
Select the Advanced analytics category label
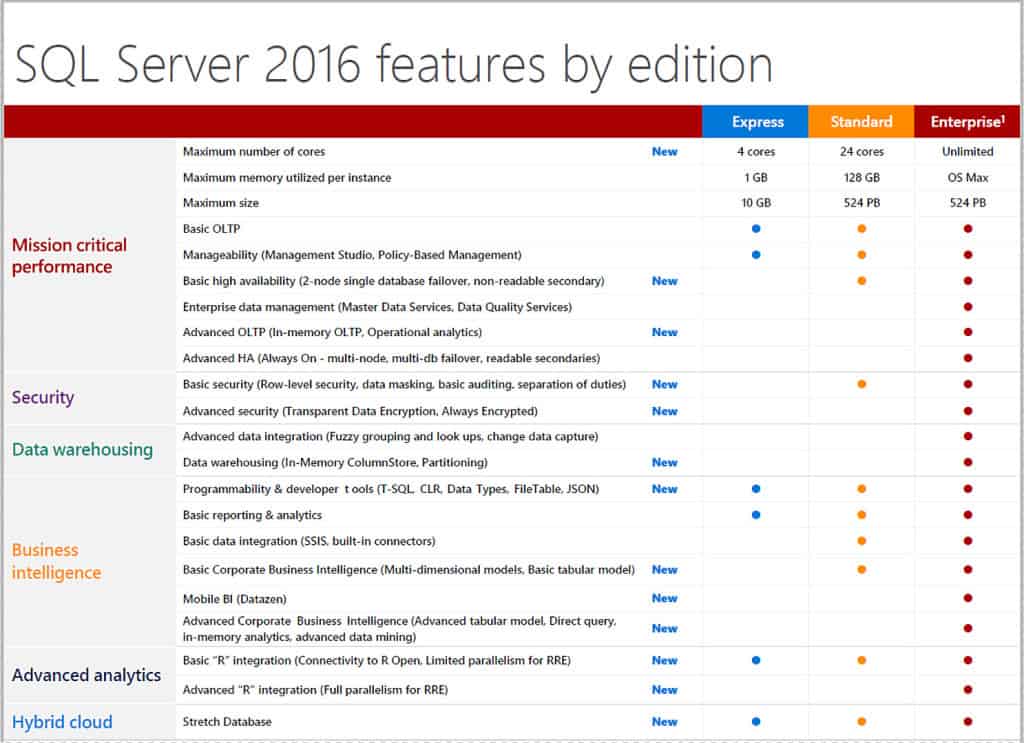86,675
